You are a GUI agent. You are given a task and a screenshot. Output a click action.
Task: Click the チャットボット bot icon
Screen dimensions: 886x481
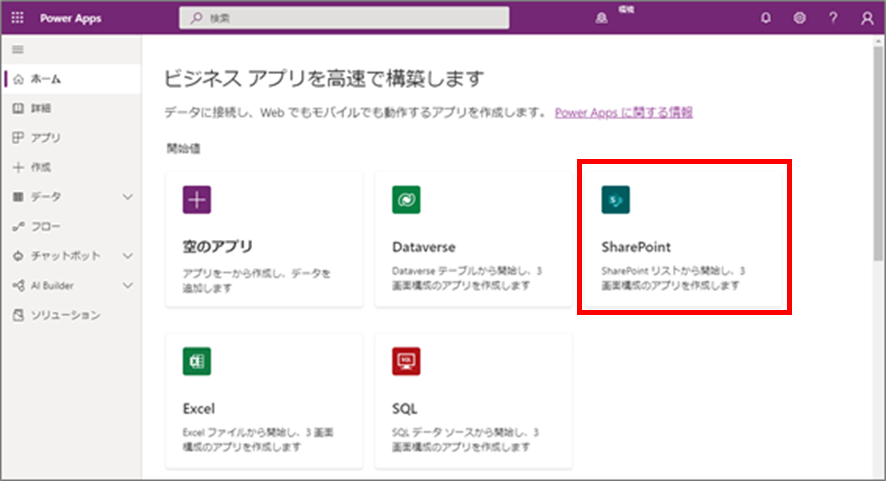[x=18, y=256]
